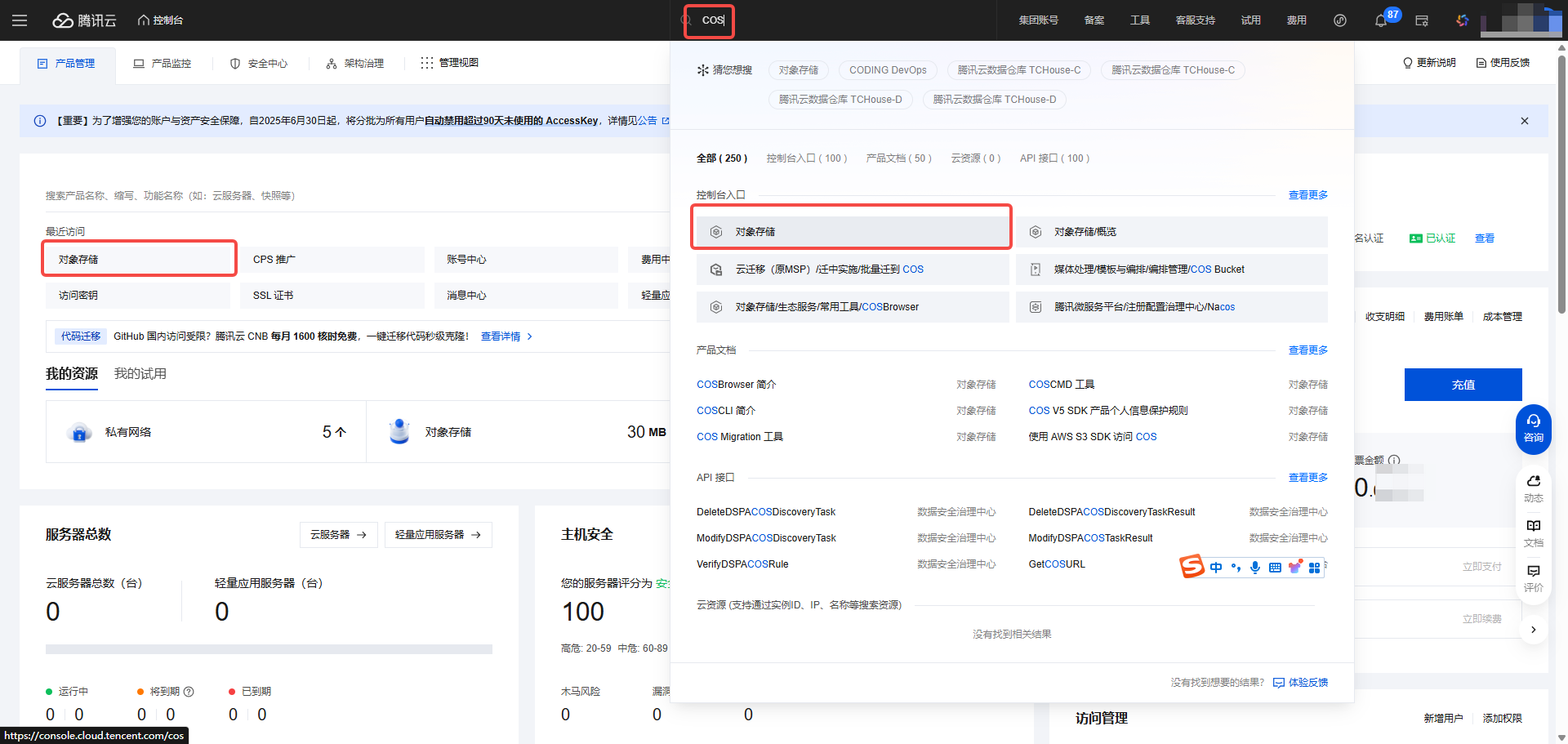
Task: Open the 费用 menu in top bar
Action: (x=1296, y=20)
